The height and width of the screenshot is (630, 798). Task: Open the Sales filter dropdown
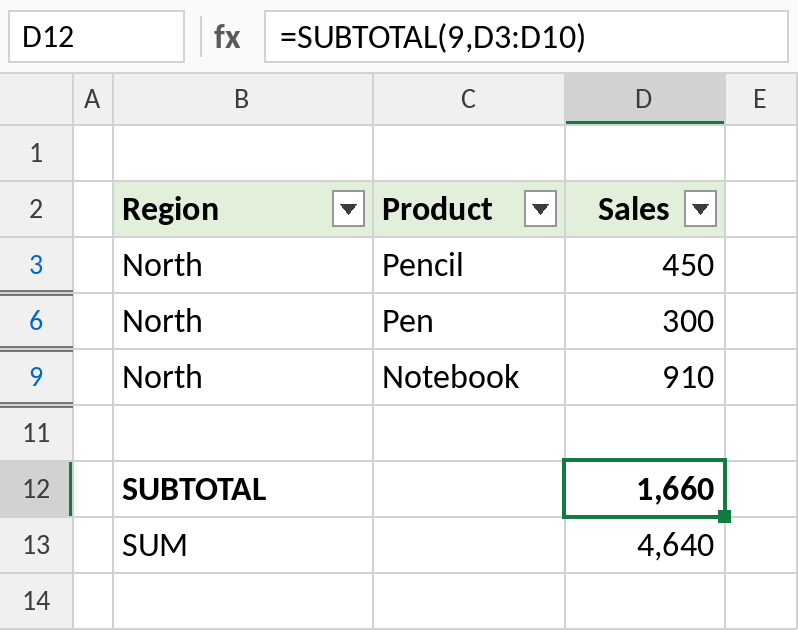(x=700, y=209)
